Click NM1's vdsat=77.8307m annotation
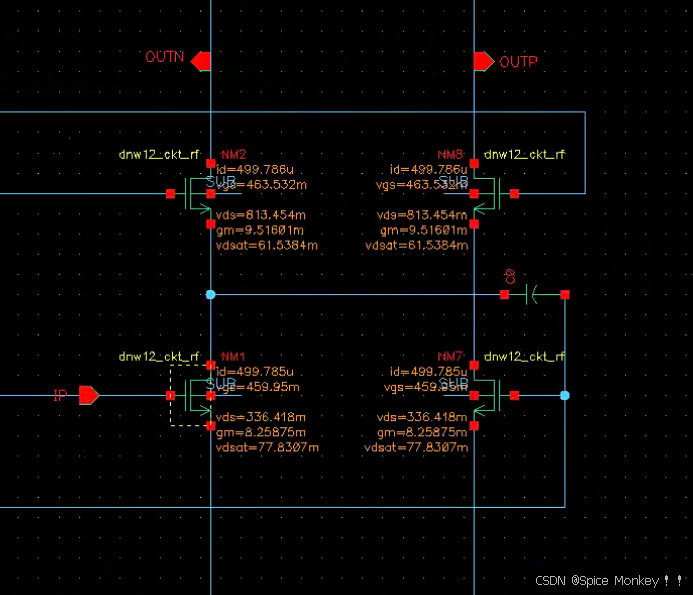Image resolution: width=693 pixels, height=595 pixels. coord(267,447)
